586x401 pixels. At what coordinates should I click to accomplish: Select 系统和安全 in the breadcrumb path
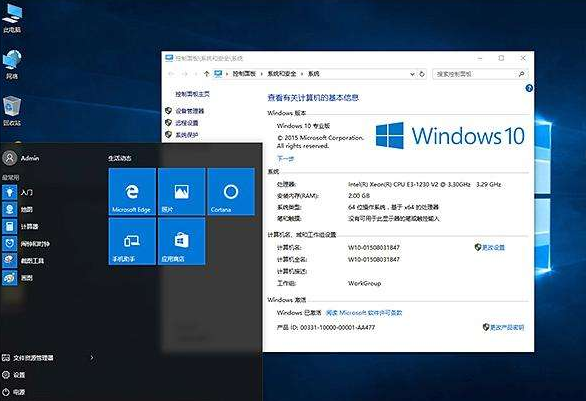click(281, 74)
